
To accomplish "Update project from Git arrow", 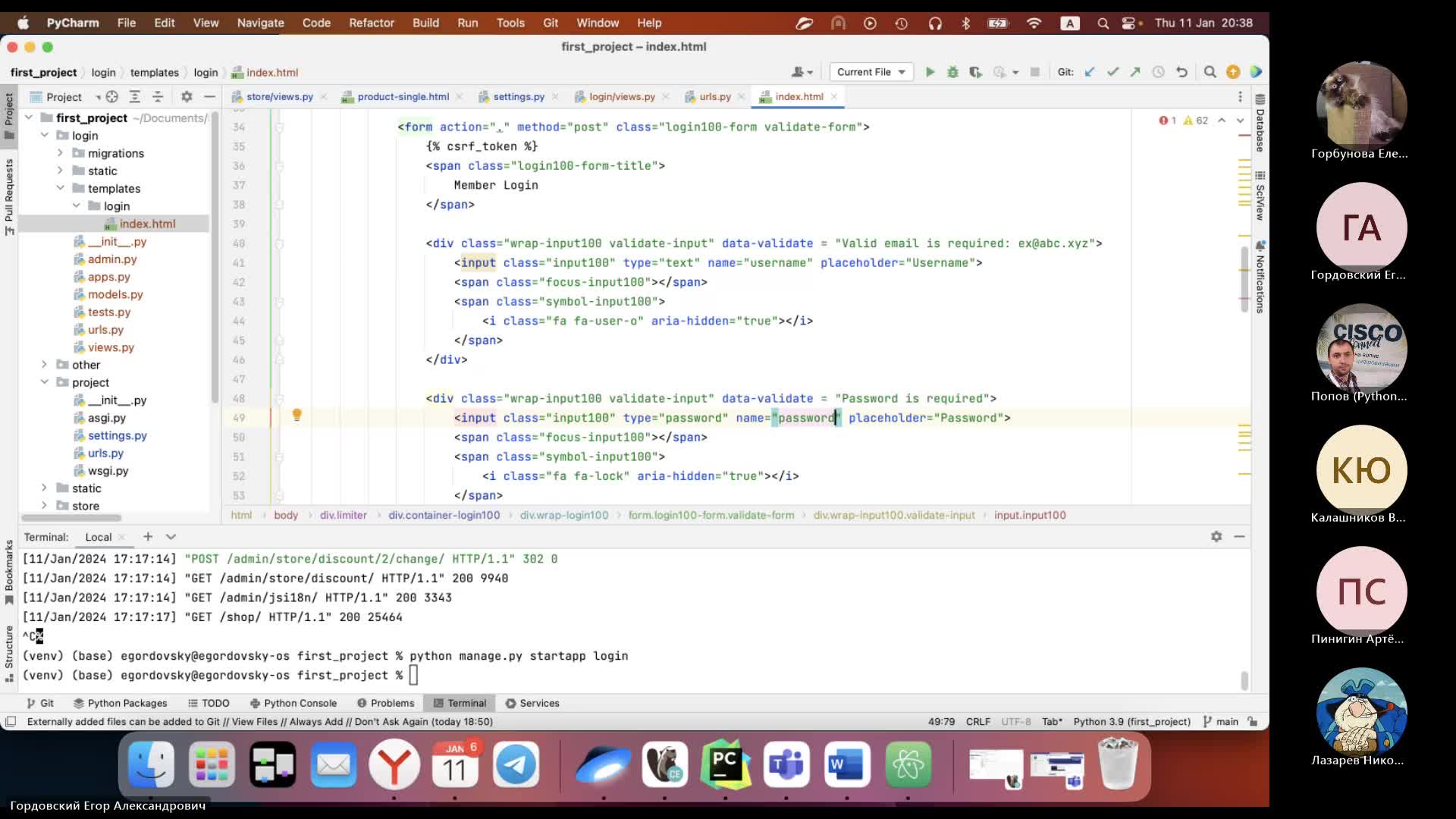I will [x=1090, y=72].
